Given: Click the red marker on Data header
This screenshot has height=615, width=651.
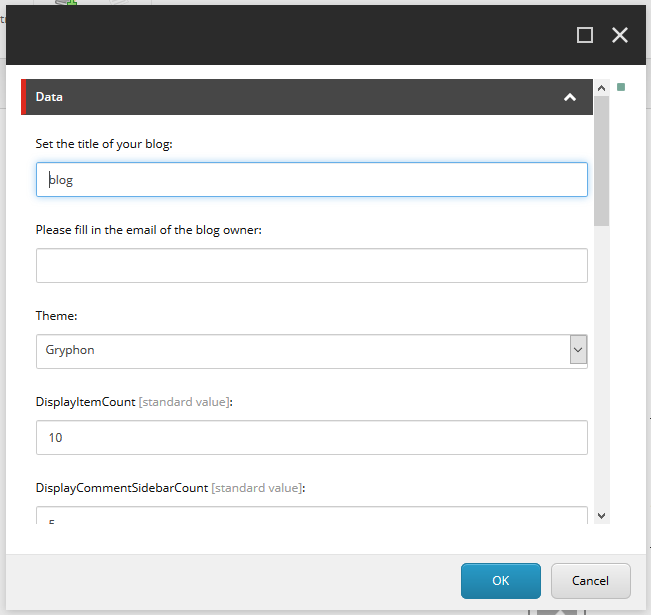Looking at the screenshot, I should pos(23,98).
